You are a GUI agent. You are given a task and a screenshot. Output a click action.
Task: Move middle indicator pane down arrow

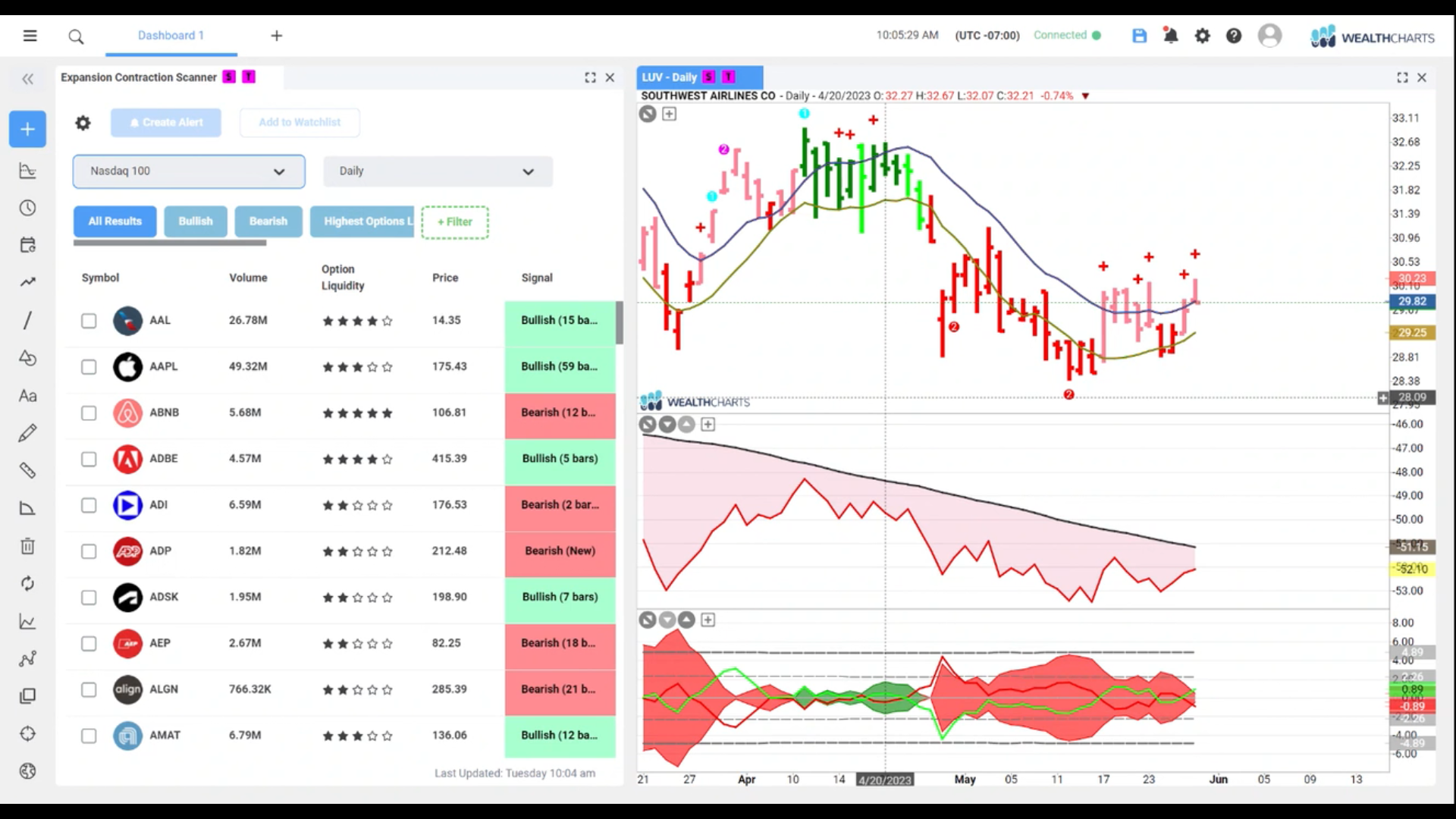pyautogui.click(x=667, y=425)
